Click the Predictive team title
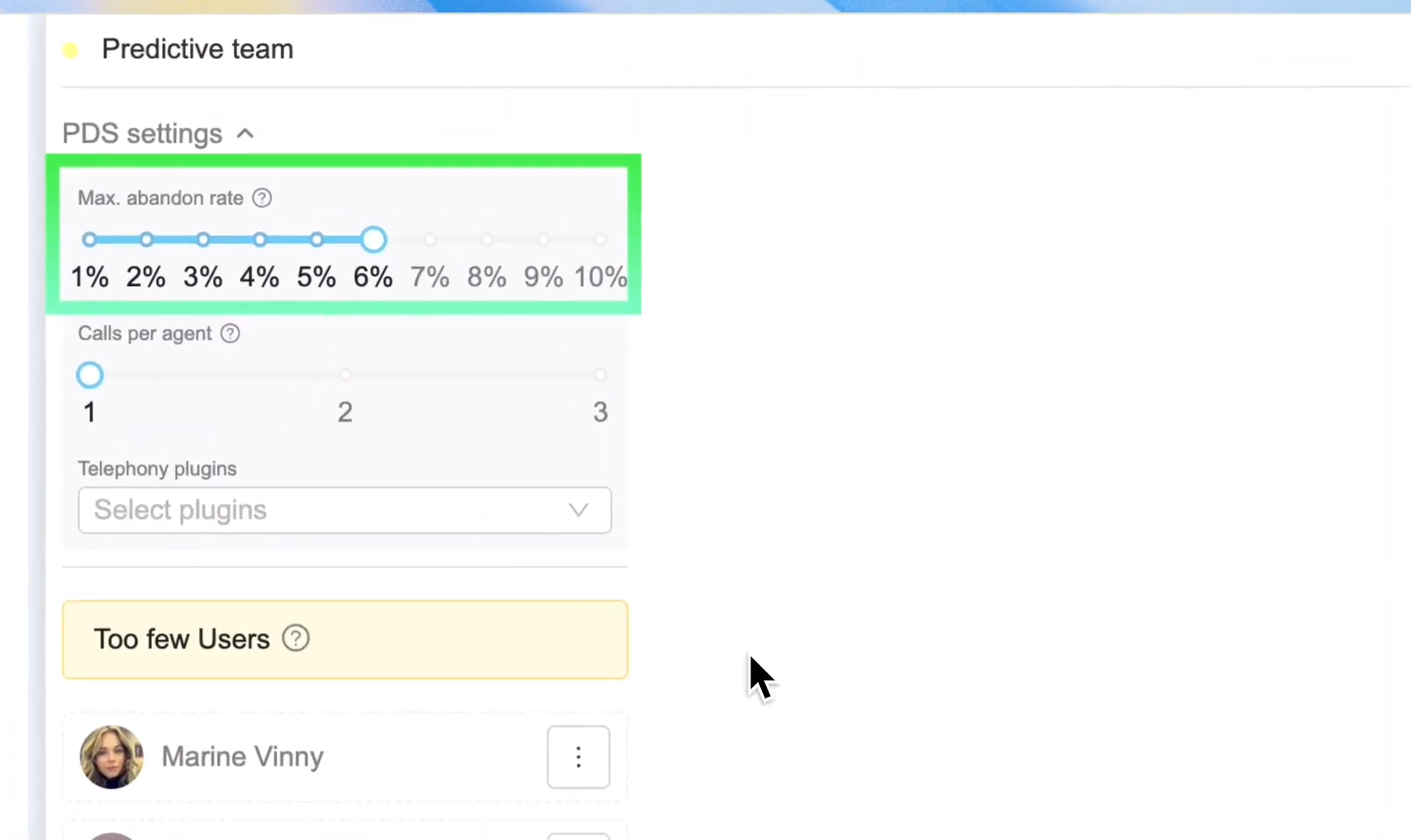This screenshot has height=840, width=1411. coord(198,50)
